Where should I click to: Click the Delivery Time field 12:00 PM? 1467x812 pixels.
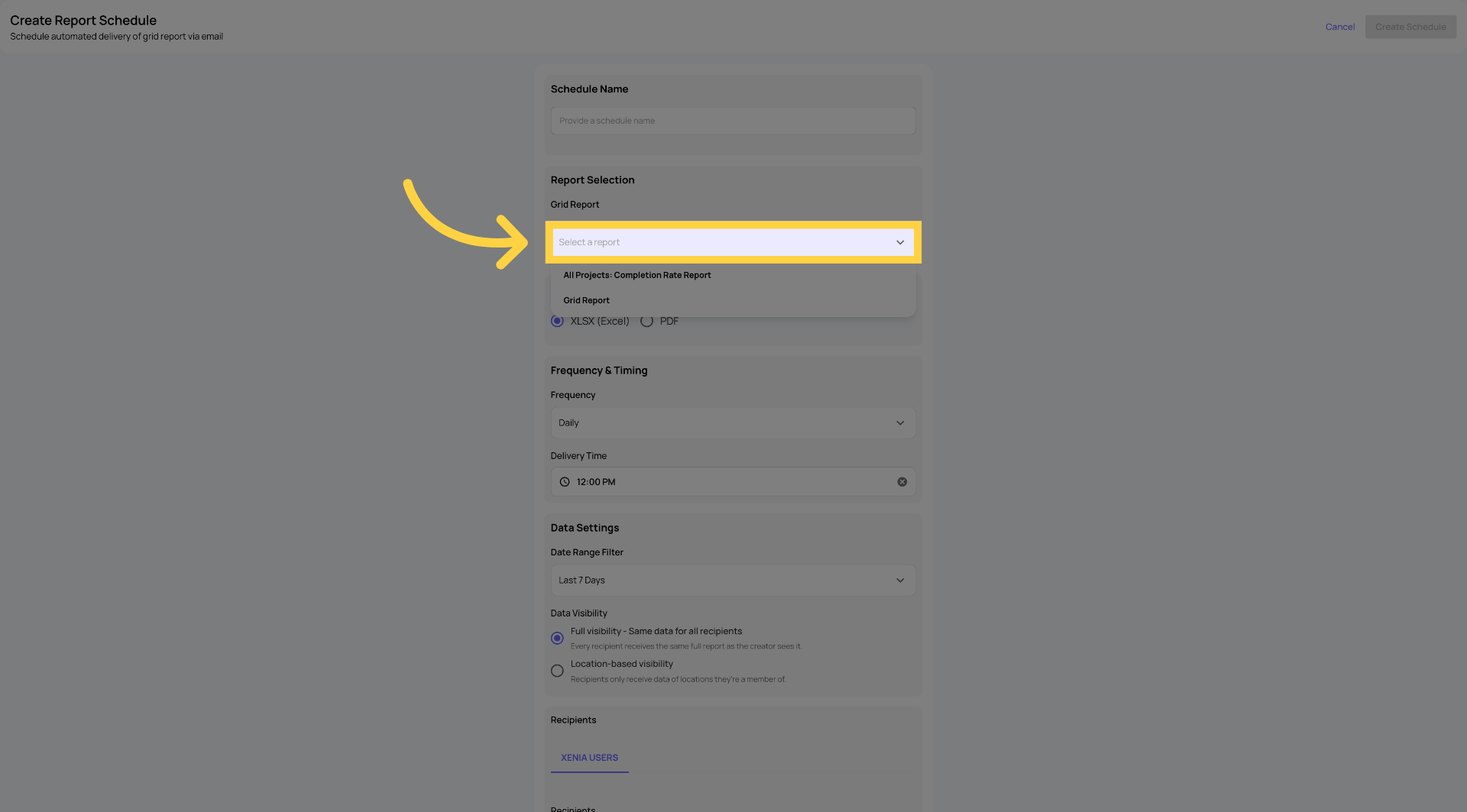point(733,482)
